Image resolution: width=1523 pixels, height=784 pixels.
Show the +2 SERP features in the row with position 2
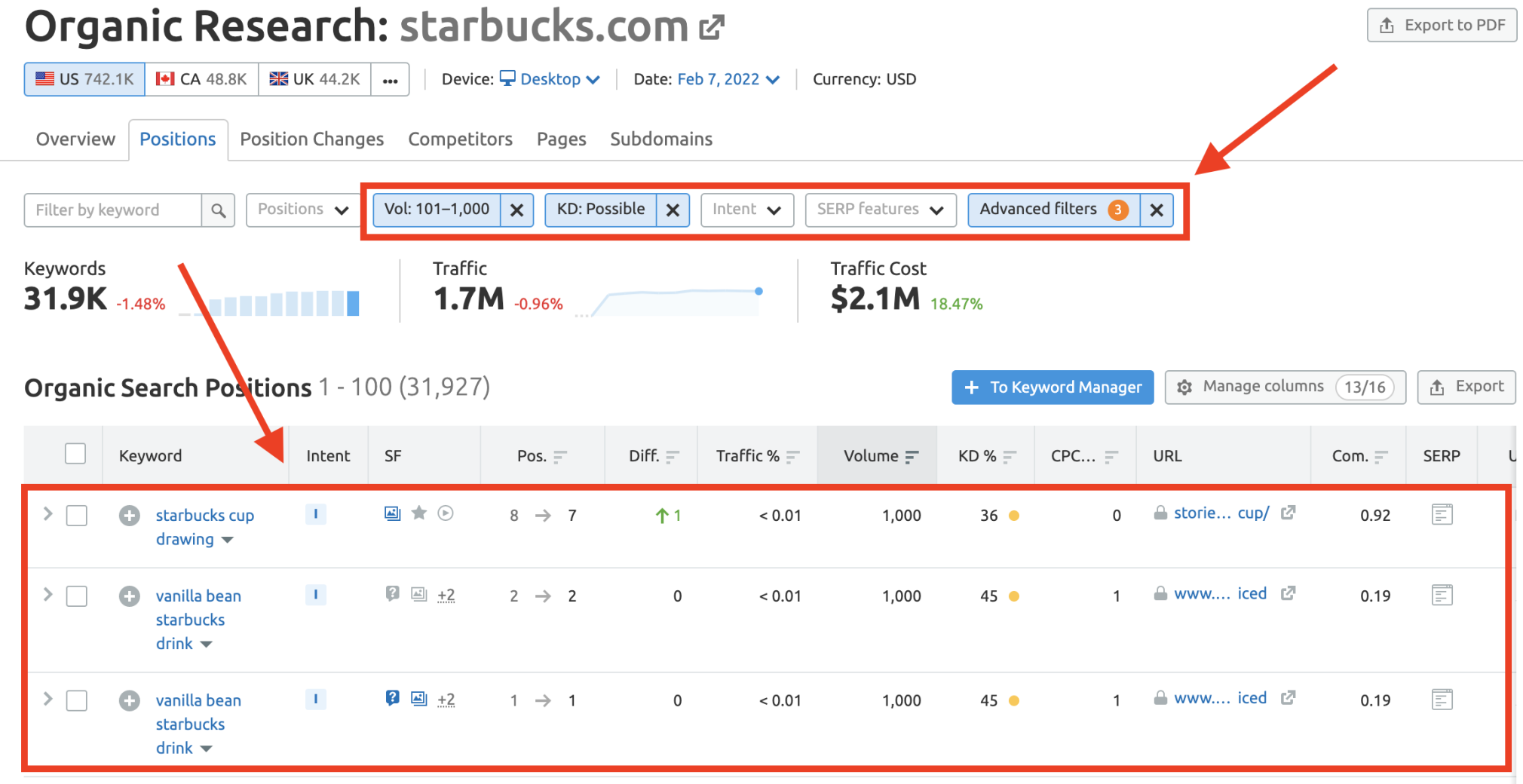[x=446, y=596]
